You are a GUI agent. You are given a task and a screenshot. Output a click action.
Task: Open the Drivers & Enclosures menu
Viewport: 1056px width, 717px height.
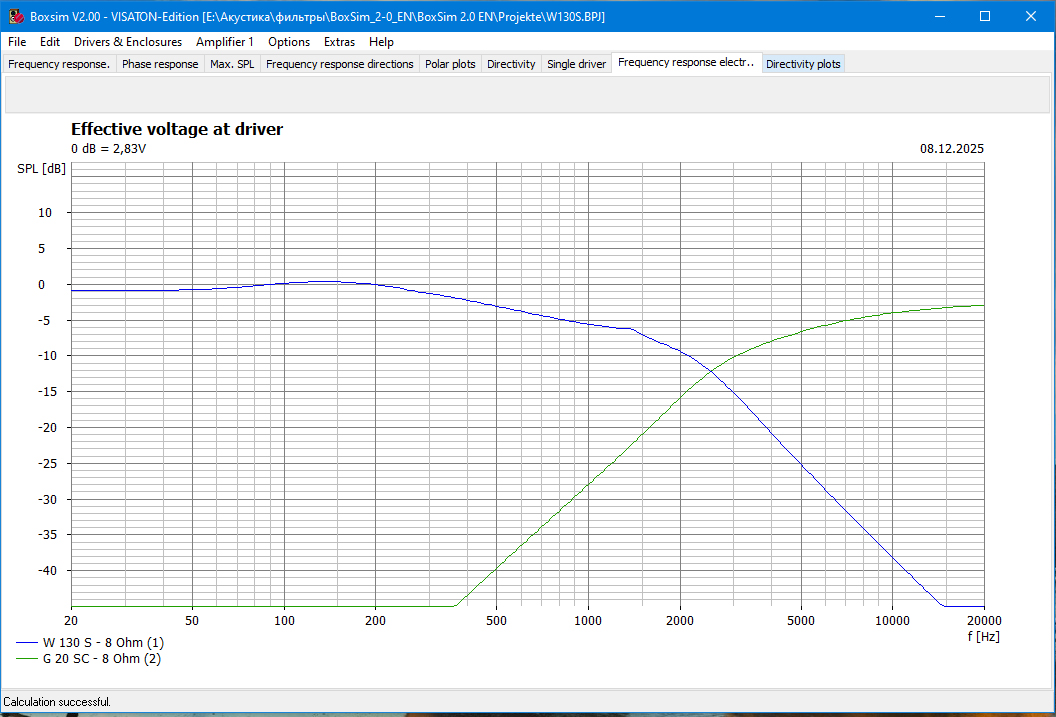coord(128,42)
